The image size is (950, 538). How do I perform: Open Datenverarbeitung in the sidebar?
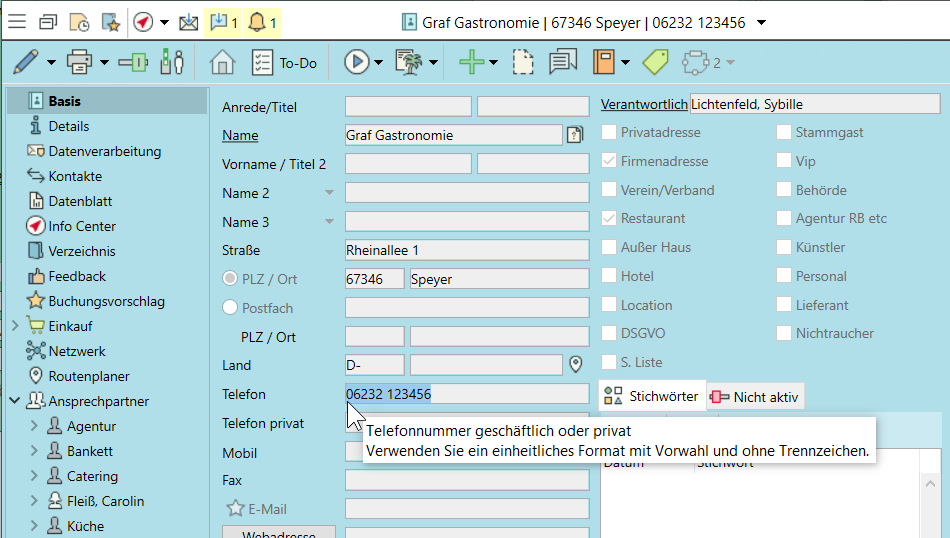point(104,151)
